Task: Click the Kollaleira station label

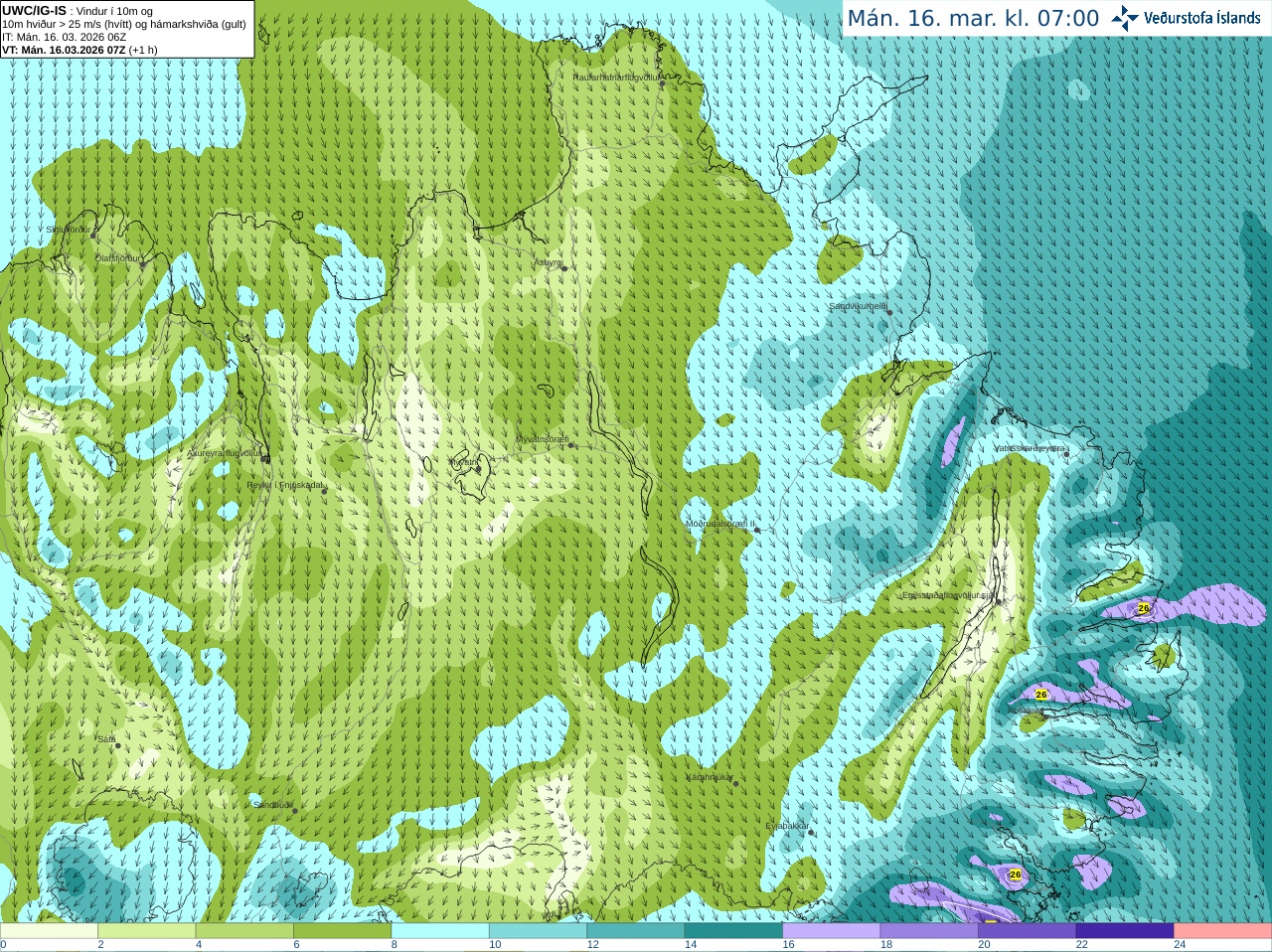Action: pos(1026,711)
